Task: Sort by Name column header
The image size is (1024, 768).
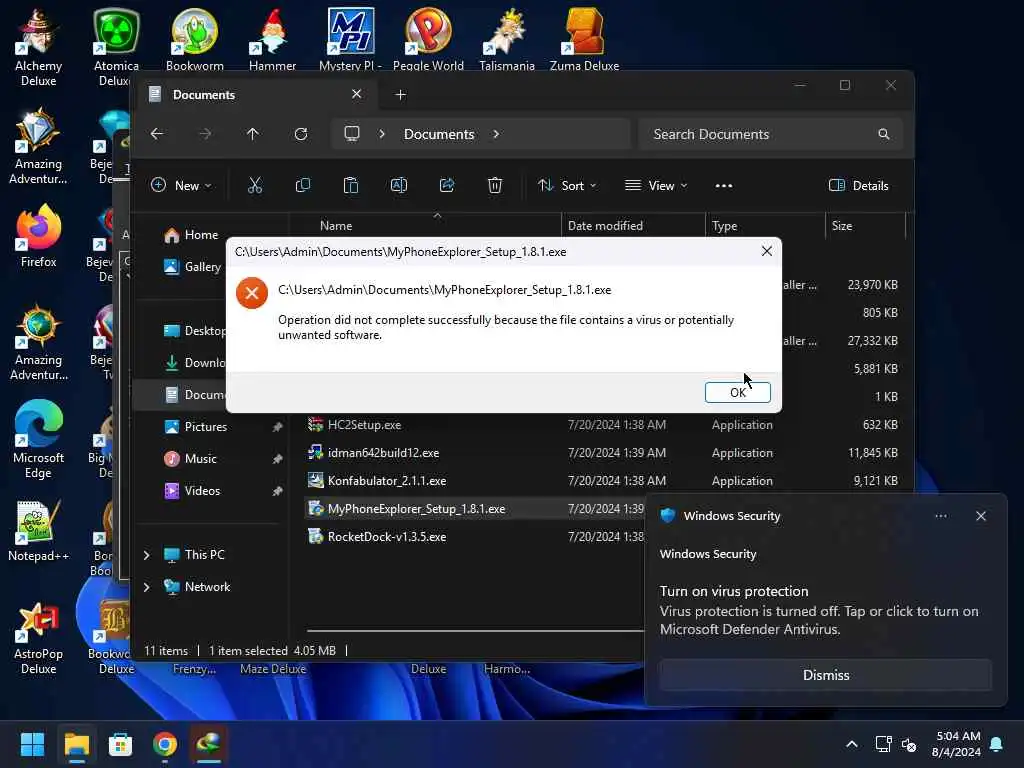Action: [336, 225]
